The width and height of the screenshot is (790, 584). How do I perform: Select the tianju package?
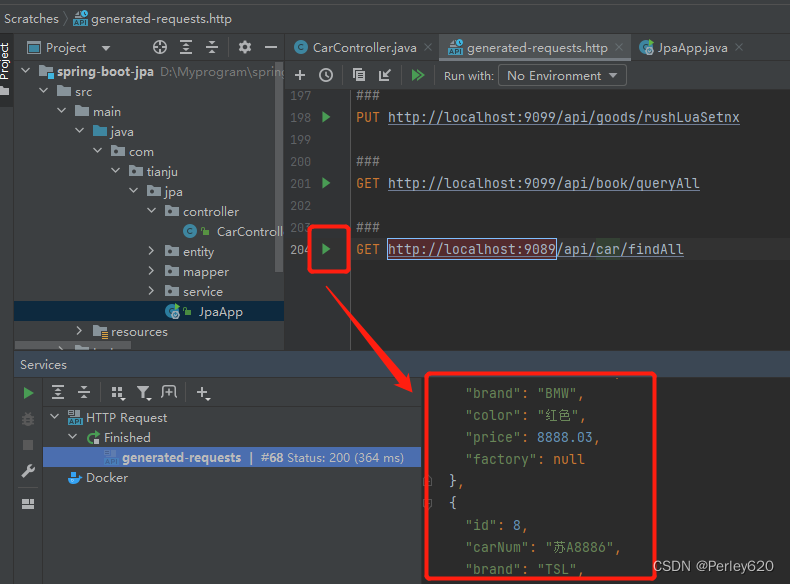coord(154,172)
